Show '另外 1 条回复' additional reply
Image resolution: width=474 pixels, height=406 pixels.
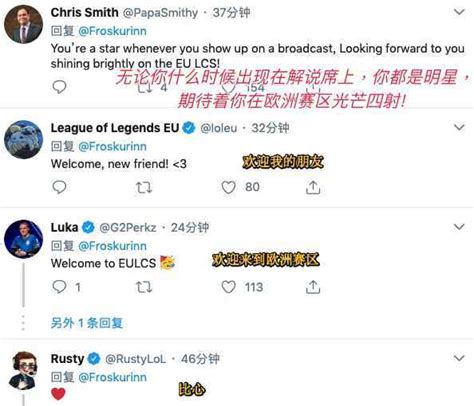87,323
